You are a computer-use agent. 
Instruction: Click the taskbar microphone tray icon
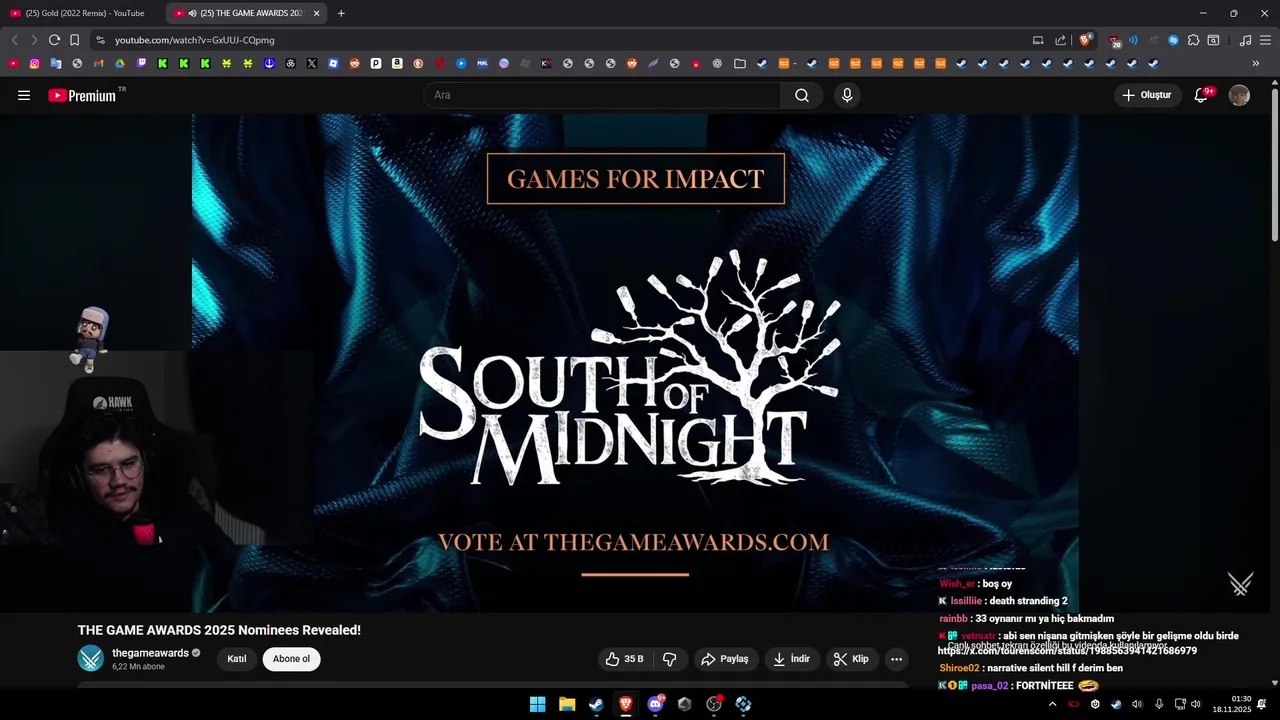[x=1159, y=704]
